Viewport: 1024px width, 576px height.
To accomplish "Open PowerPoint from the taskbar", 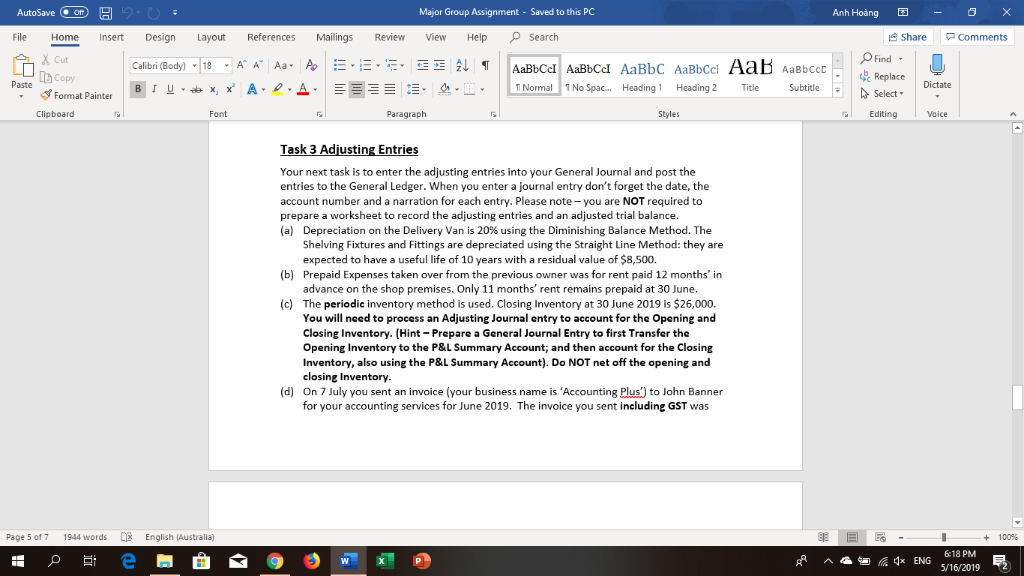I will [421, 561].
